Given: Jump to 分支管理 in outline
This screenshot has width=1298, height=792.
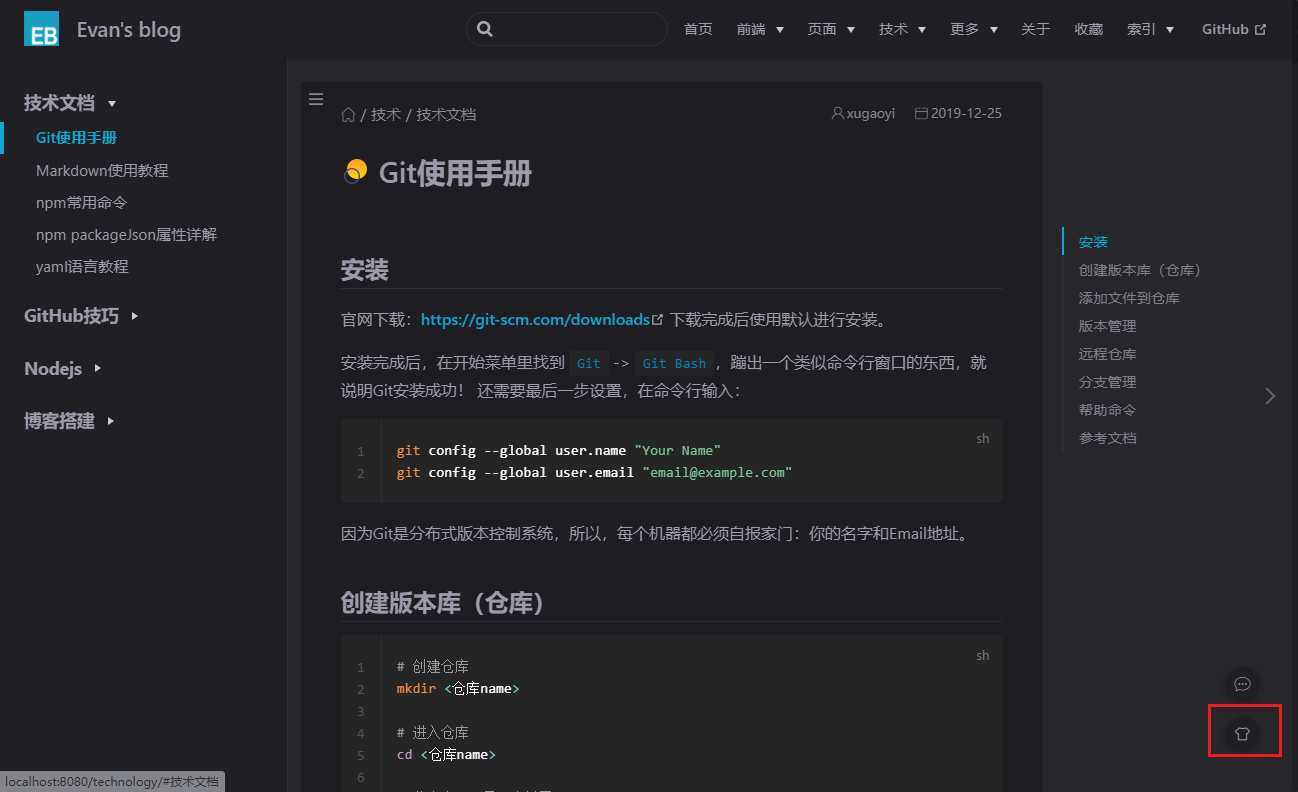Looking at the screenshot, I should [x=1107, y=382].
